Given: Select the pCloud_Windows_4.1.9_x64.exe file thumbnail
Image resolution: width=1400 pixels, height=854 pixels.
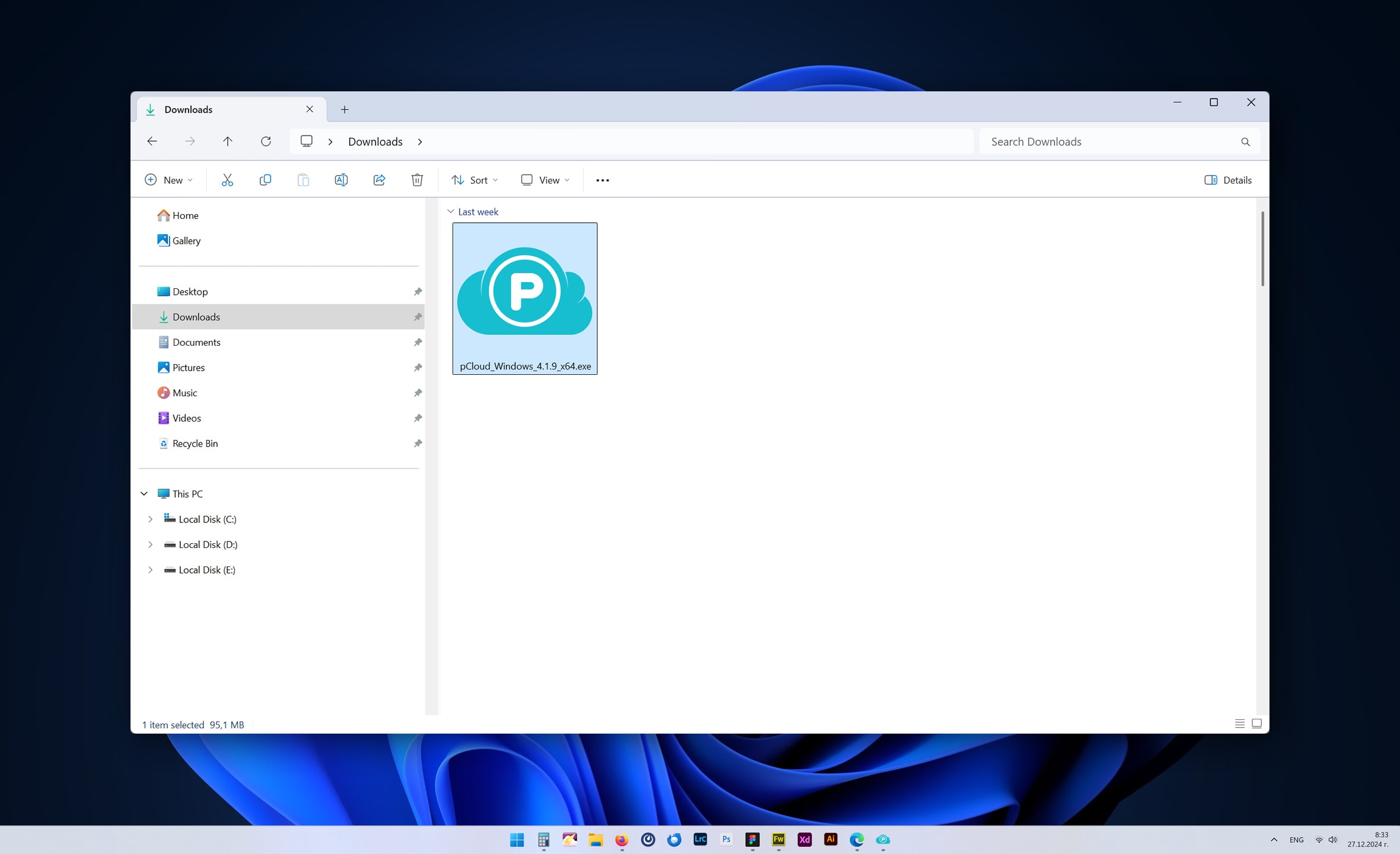Looking at the screenshot, I should [x=524, y=291].
